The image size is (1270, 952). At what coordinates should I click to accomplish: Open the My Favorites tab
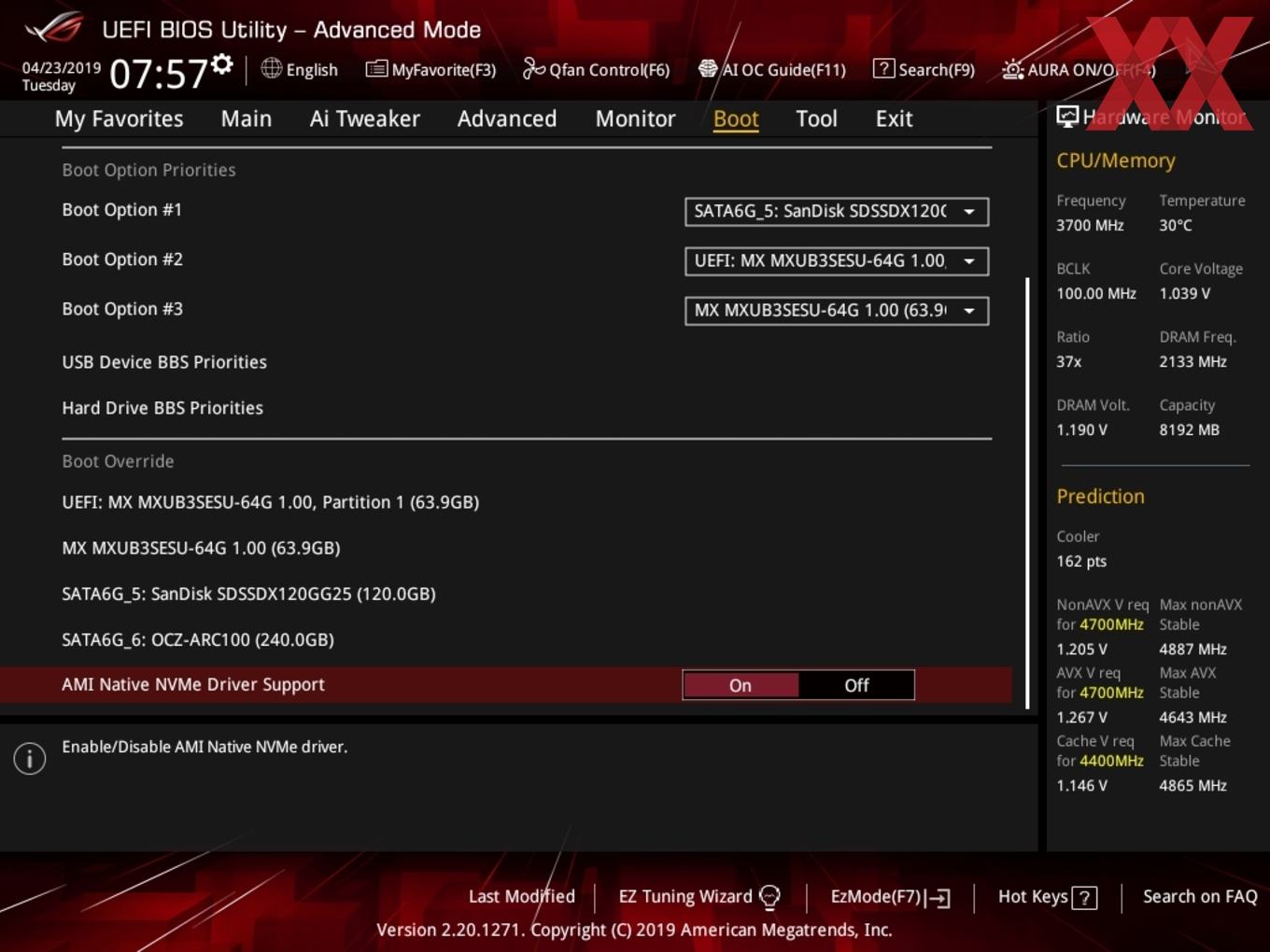point(119,119)
